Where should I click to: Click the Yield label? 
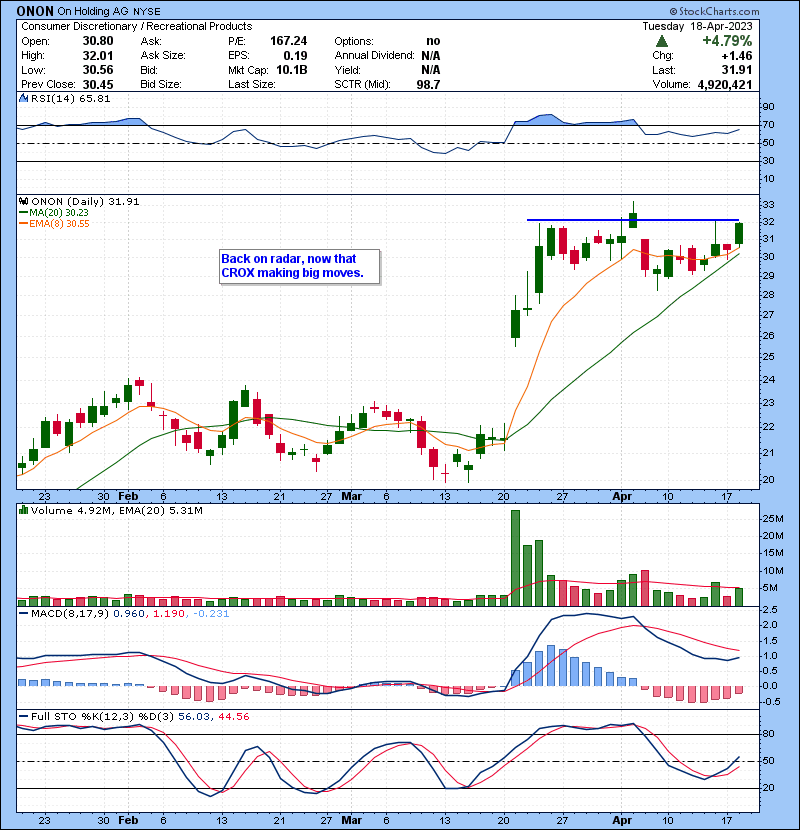coord(347,70)
